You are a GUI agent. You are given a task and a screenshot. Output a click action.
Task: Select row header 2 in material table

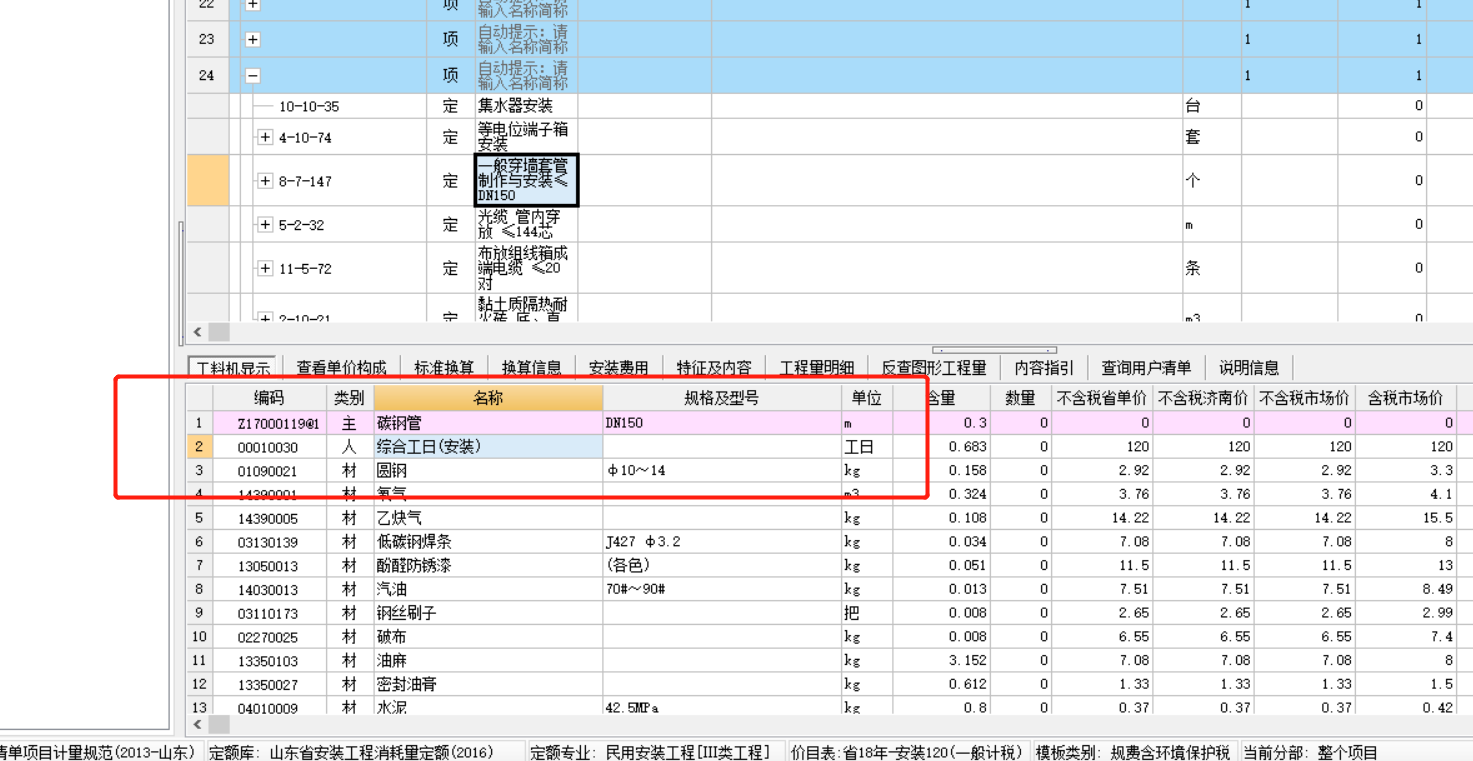pos(199,447)
